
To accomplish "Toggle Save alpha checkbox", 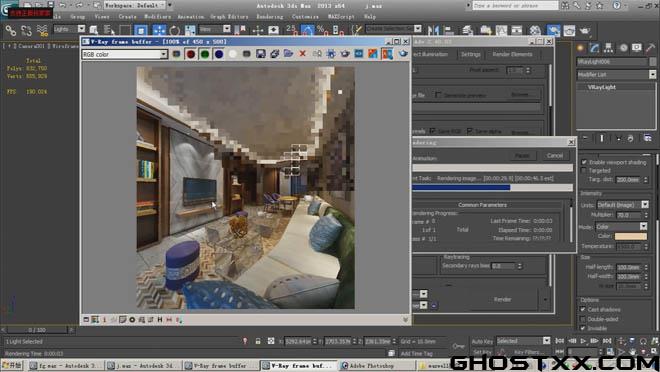I will 469,131.
